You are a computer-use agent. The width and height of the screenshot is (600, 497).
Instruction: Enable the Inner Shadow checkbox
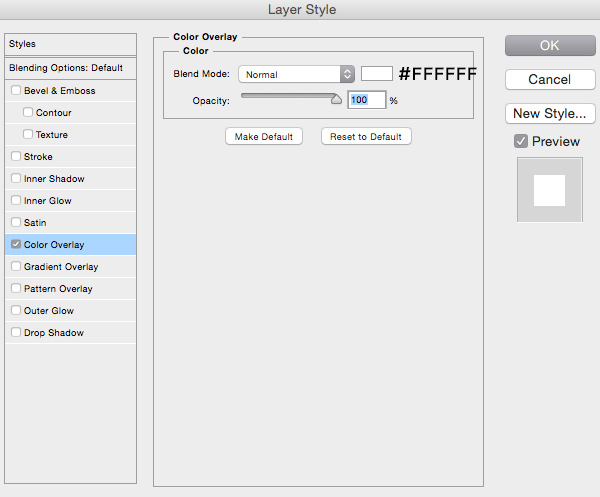[x=16, y=178]
